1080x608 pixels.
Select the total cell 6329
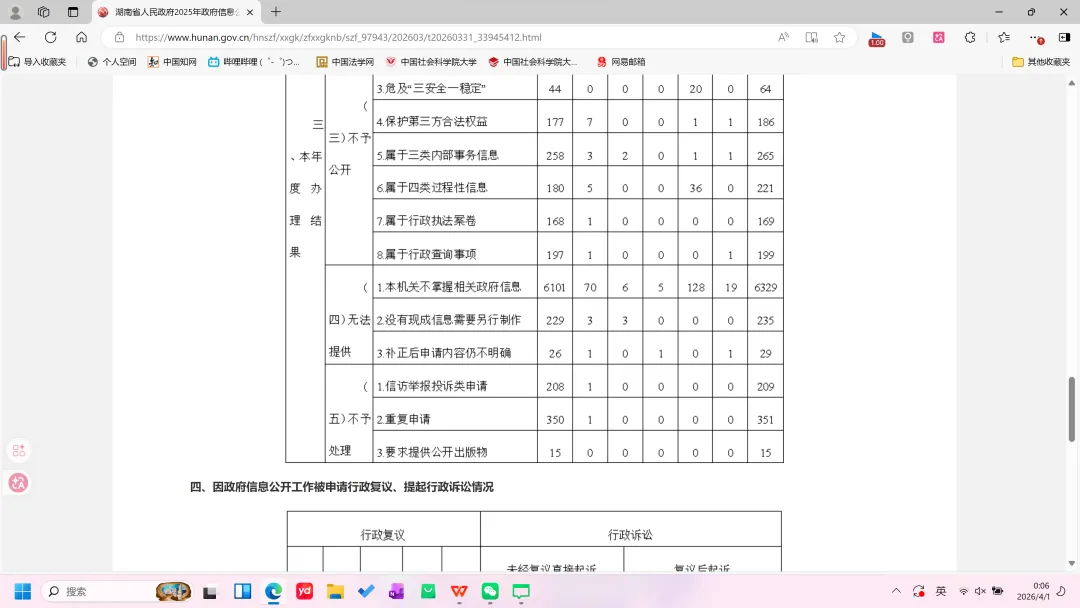pos(765,287)
